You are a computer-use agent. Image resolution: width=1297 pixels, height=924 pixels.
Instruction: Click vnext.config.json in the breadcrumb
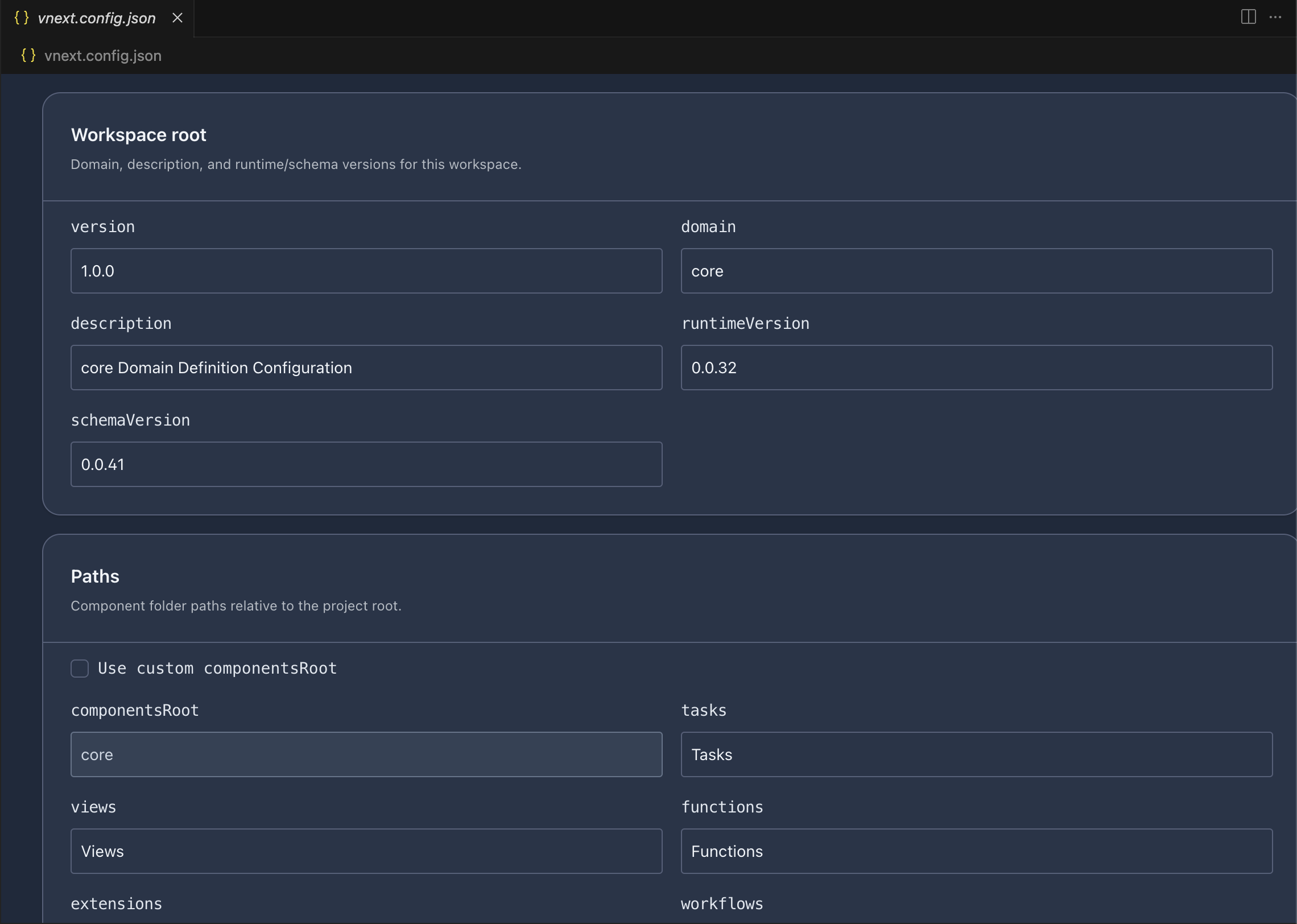tap(103, 56)
